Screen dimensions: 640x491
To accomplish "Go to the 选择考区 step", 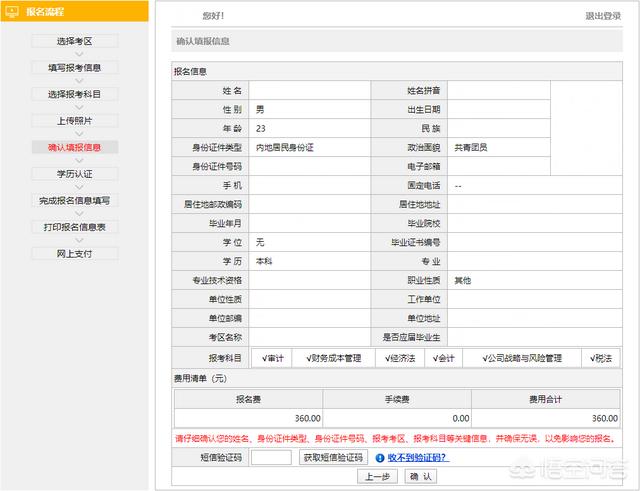I will pos(74,41).
